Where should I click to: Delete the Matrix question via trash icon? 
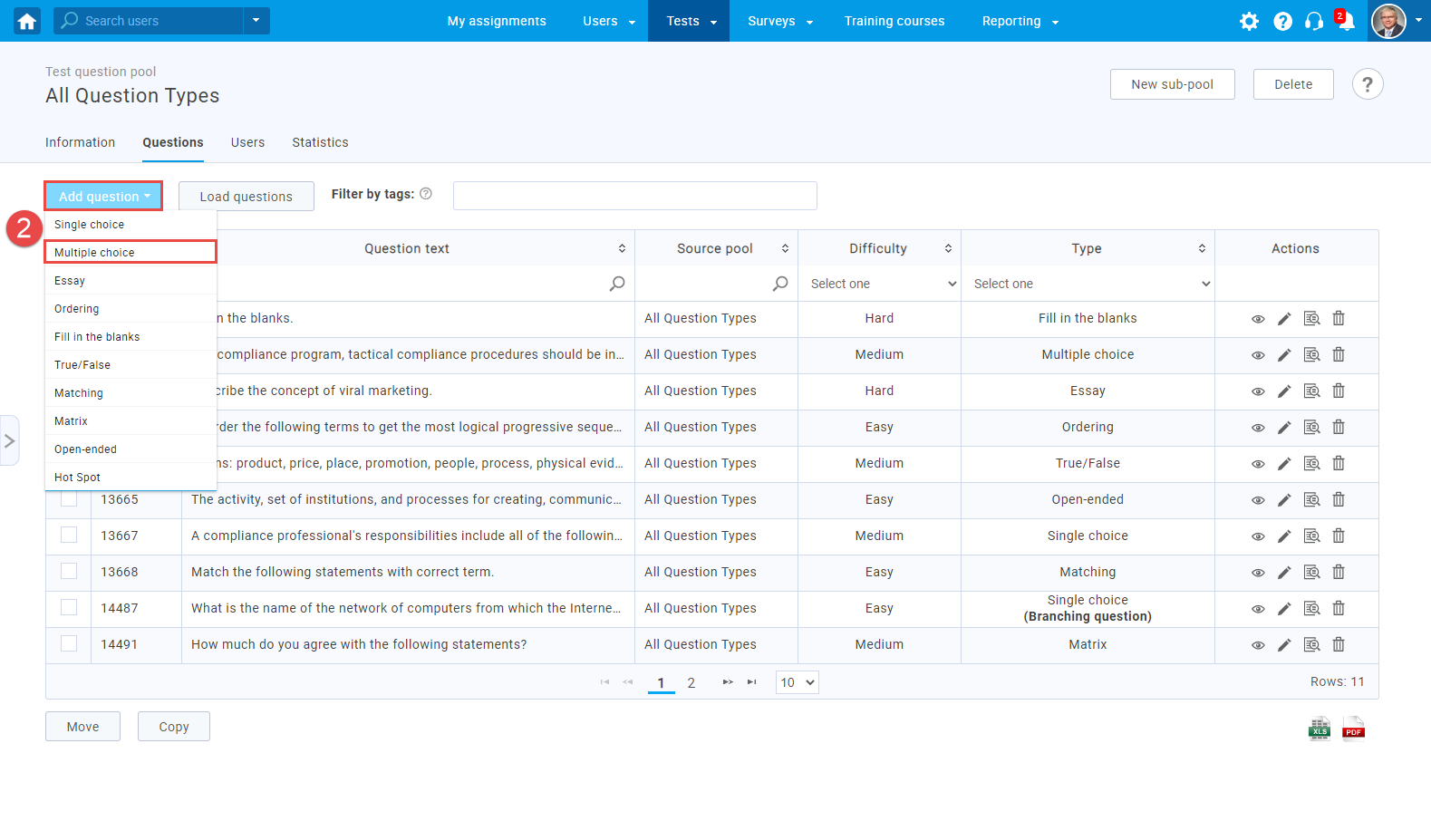tap(1339, 644)
